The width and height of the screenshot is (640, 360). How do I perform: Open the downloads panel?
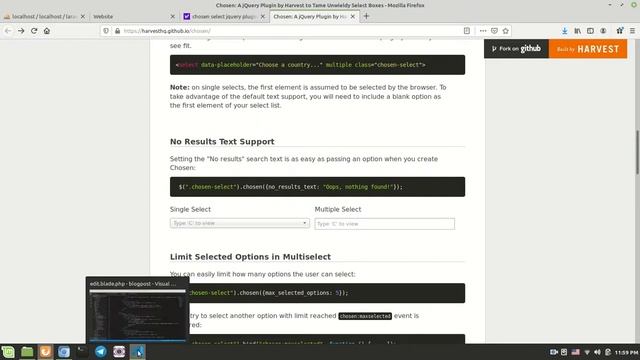coord(564,31)
